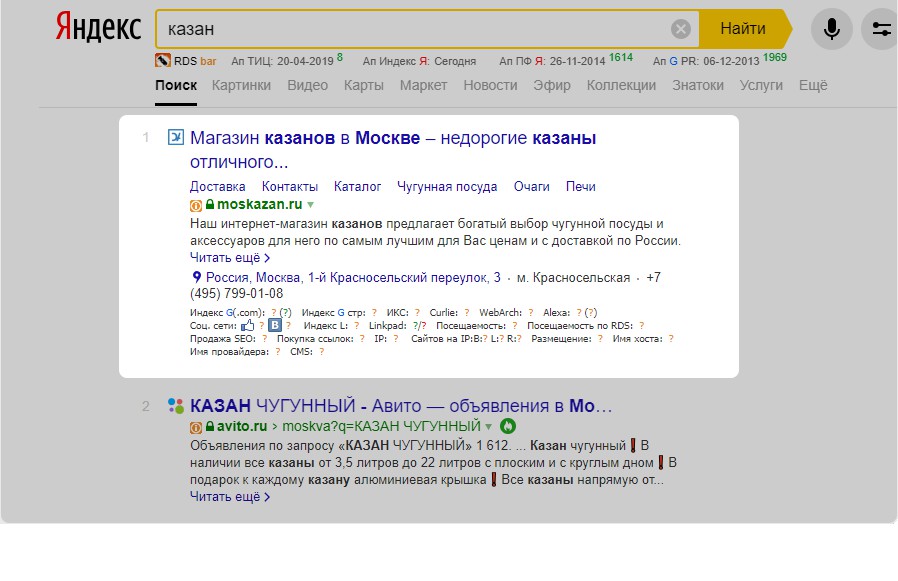
Task: Click the moskazan favicon icon next to first result
Action: [x=175, y=138]
